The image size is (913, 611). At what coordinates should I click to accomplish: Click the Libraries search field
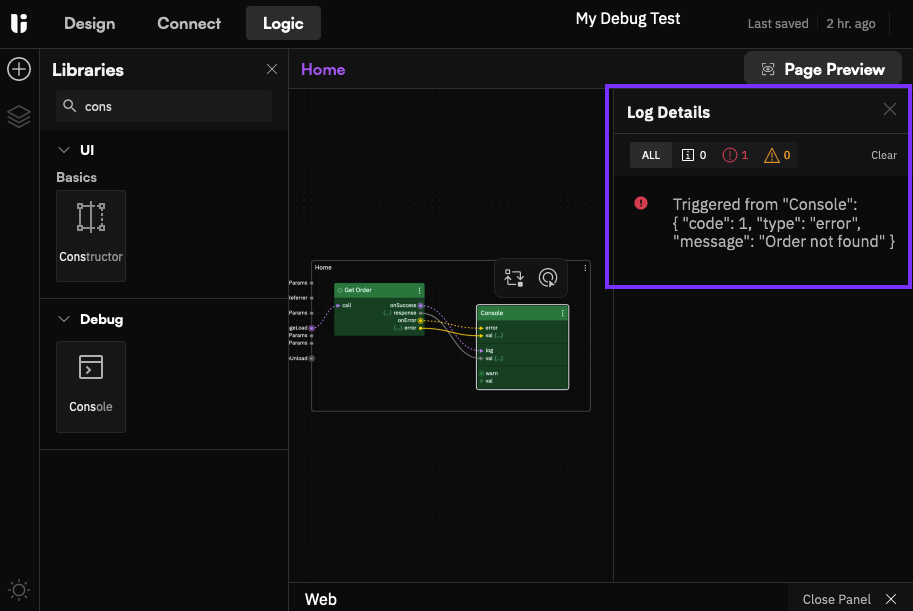(164, 106)
